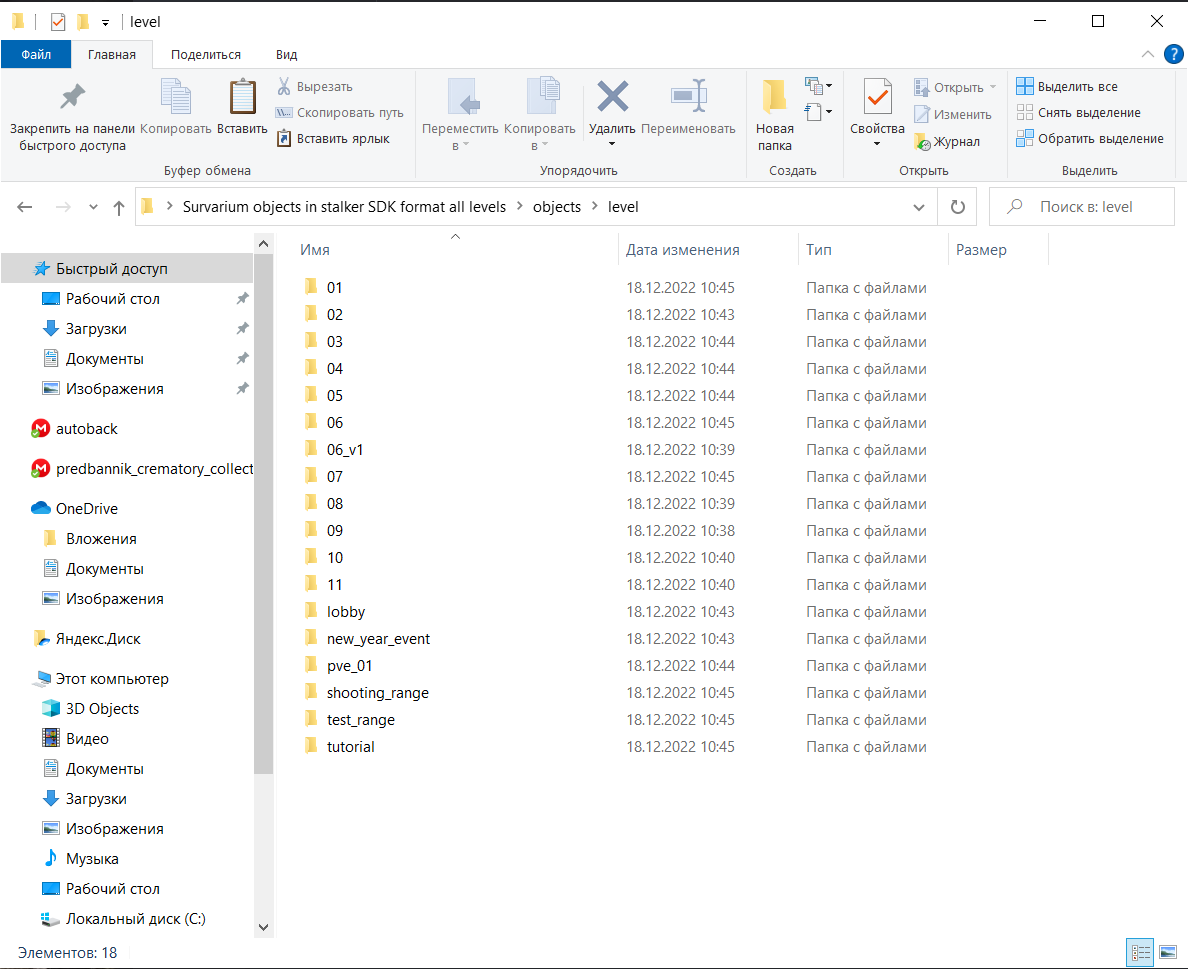1188x969 pixels.
Task: Sort by Дата изменения column
Action: (708, 250)
